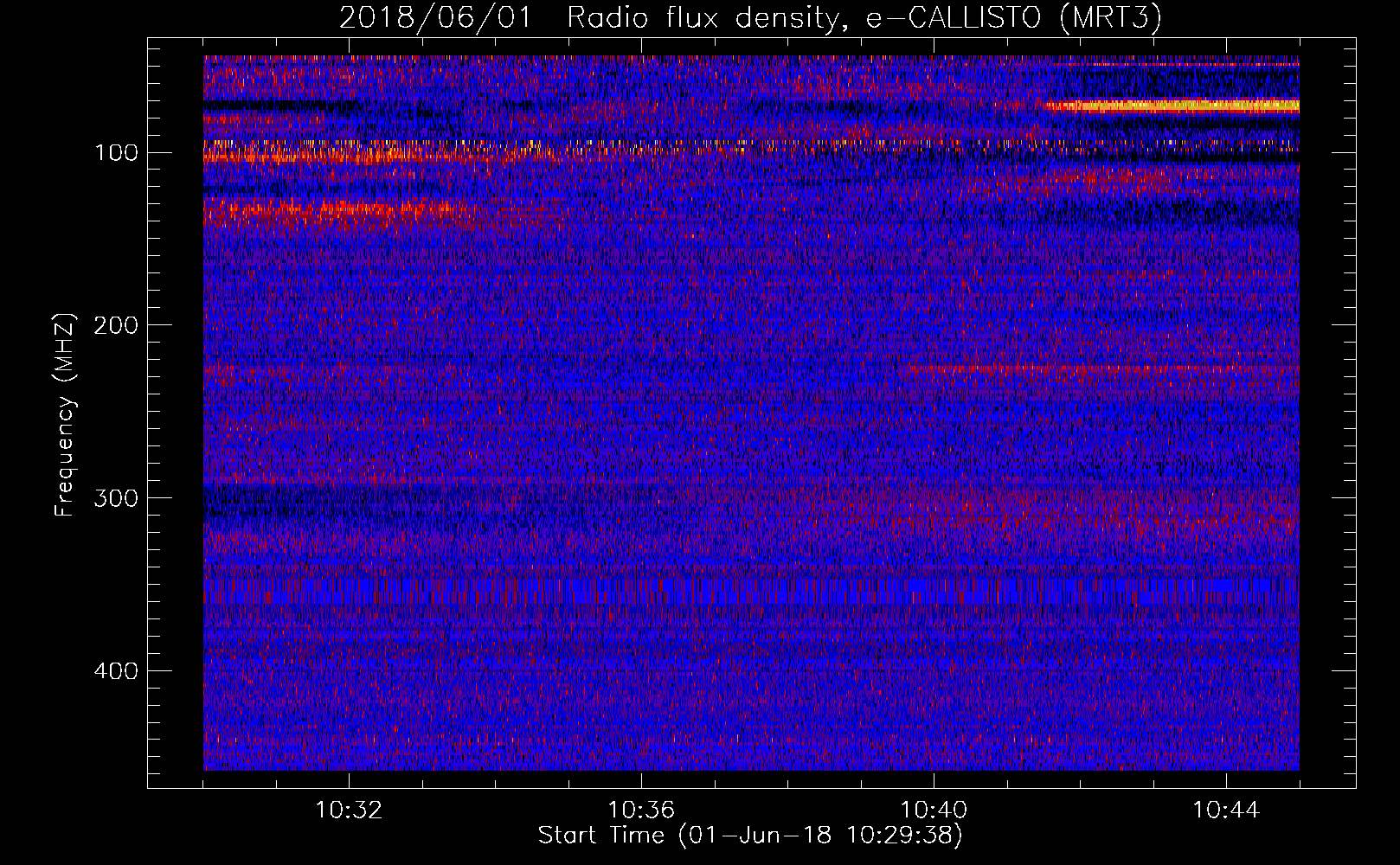Click the '10:32' time tick label
This screenshot has width=1400, height=865.
coord(349,811)
